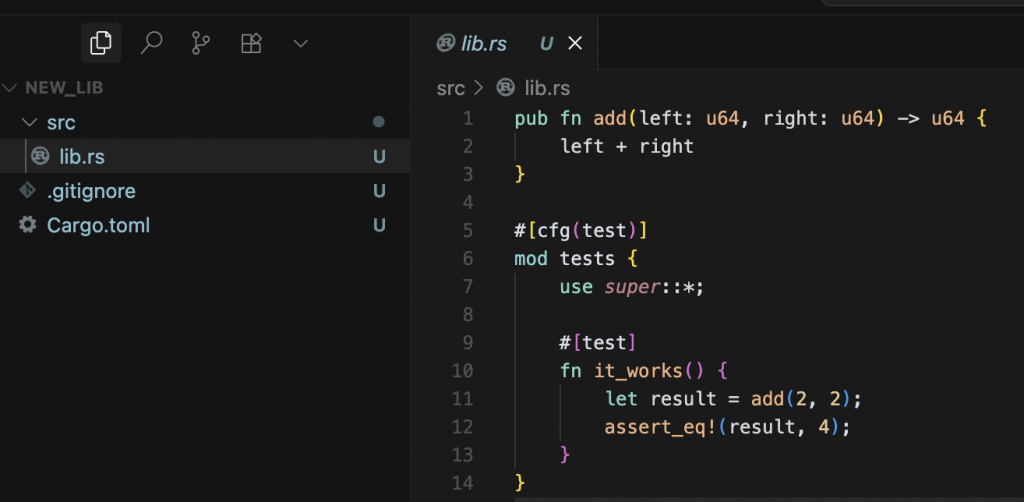This screenshot has height=502, width=1024.
Task: Click the Rust icon in the lib.rs tab
Action: (446, 44)
